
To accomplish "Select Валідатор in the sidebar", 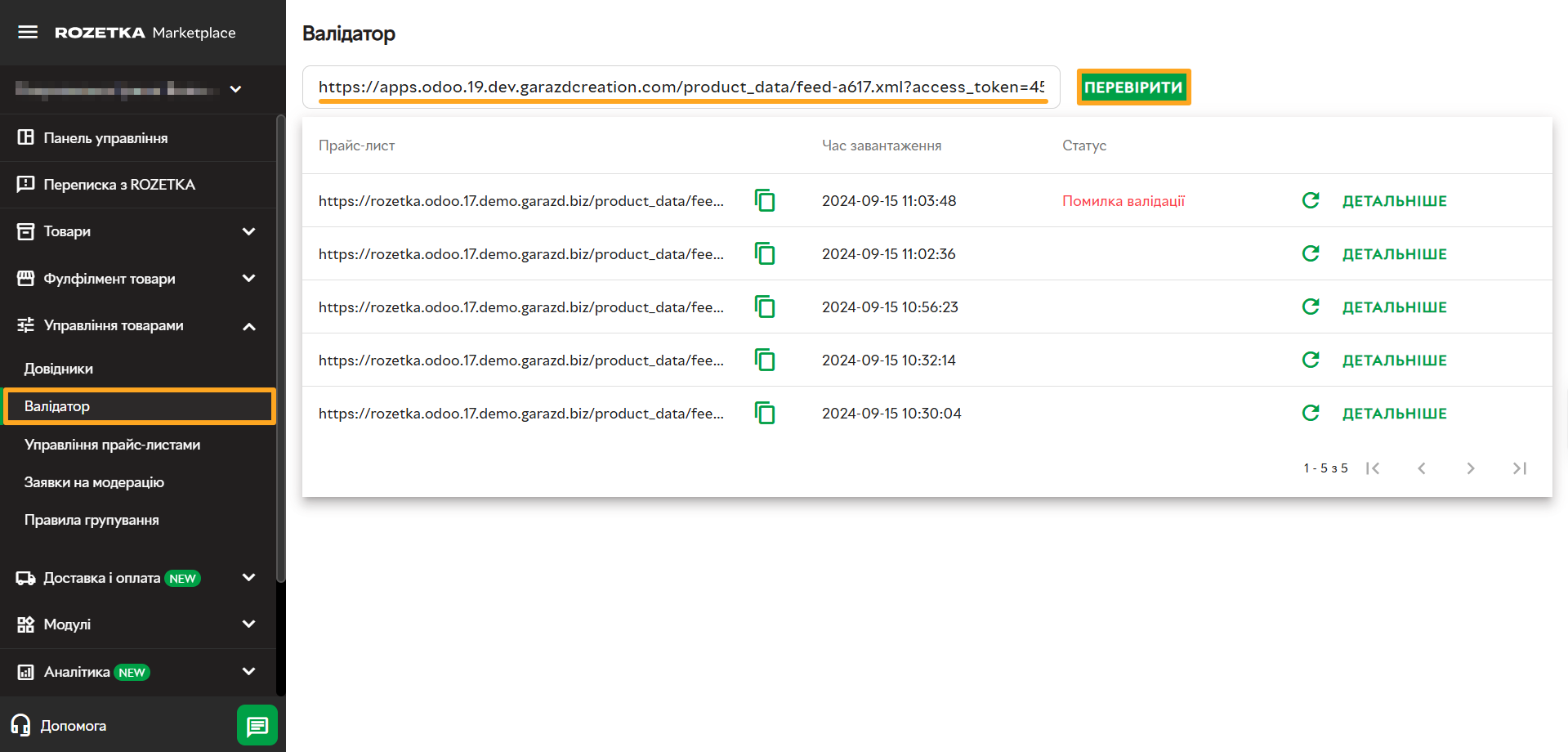I will pos(140,406).
